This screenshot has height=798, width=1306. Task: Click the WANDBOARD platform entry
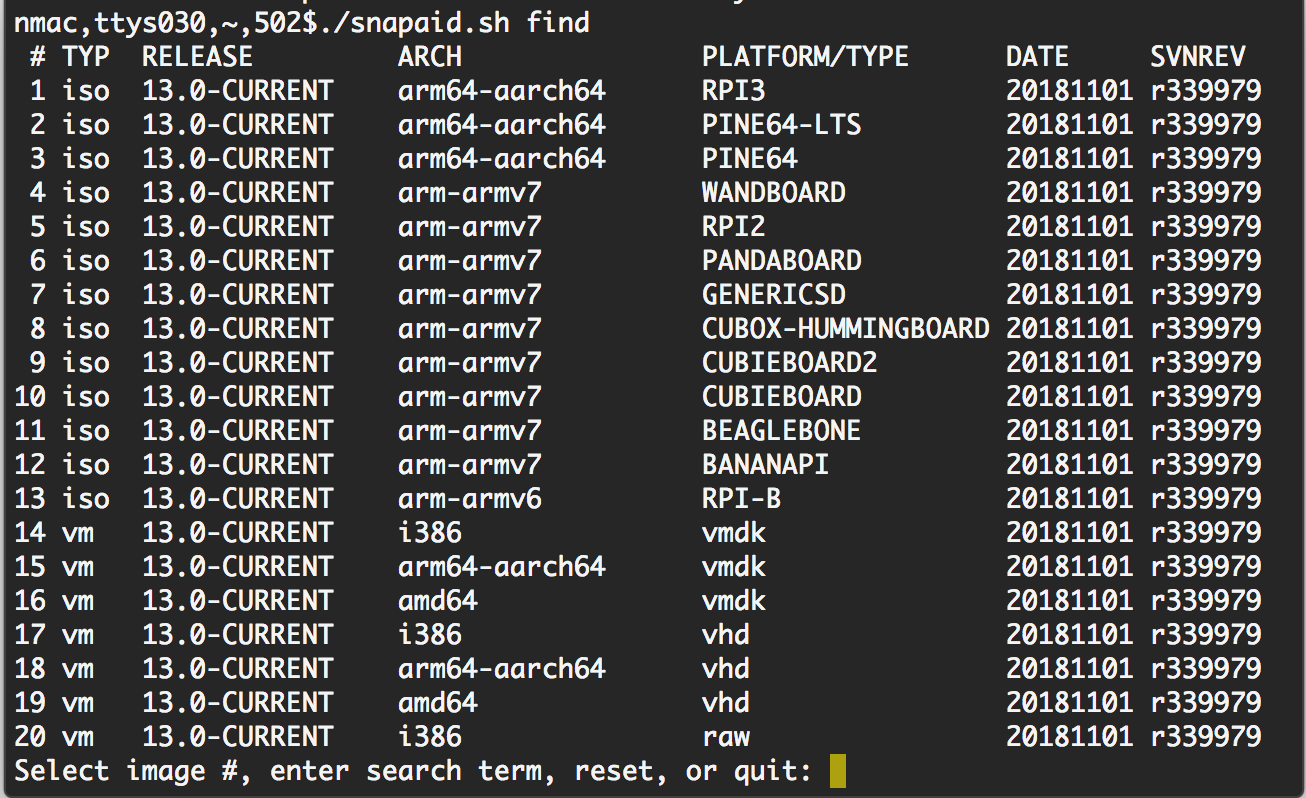click(773, 193)
